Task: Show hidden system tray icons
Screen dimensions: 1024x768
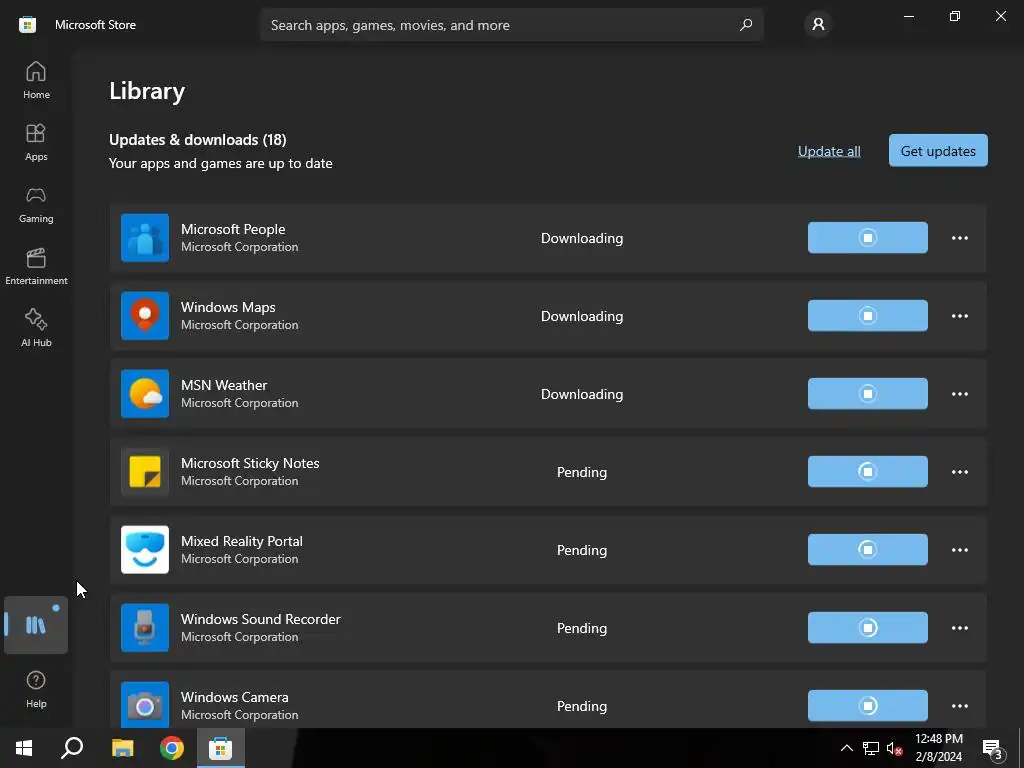Action: click(x=846, y=748)
